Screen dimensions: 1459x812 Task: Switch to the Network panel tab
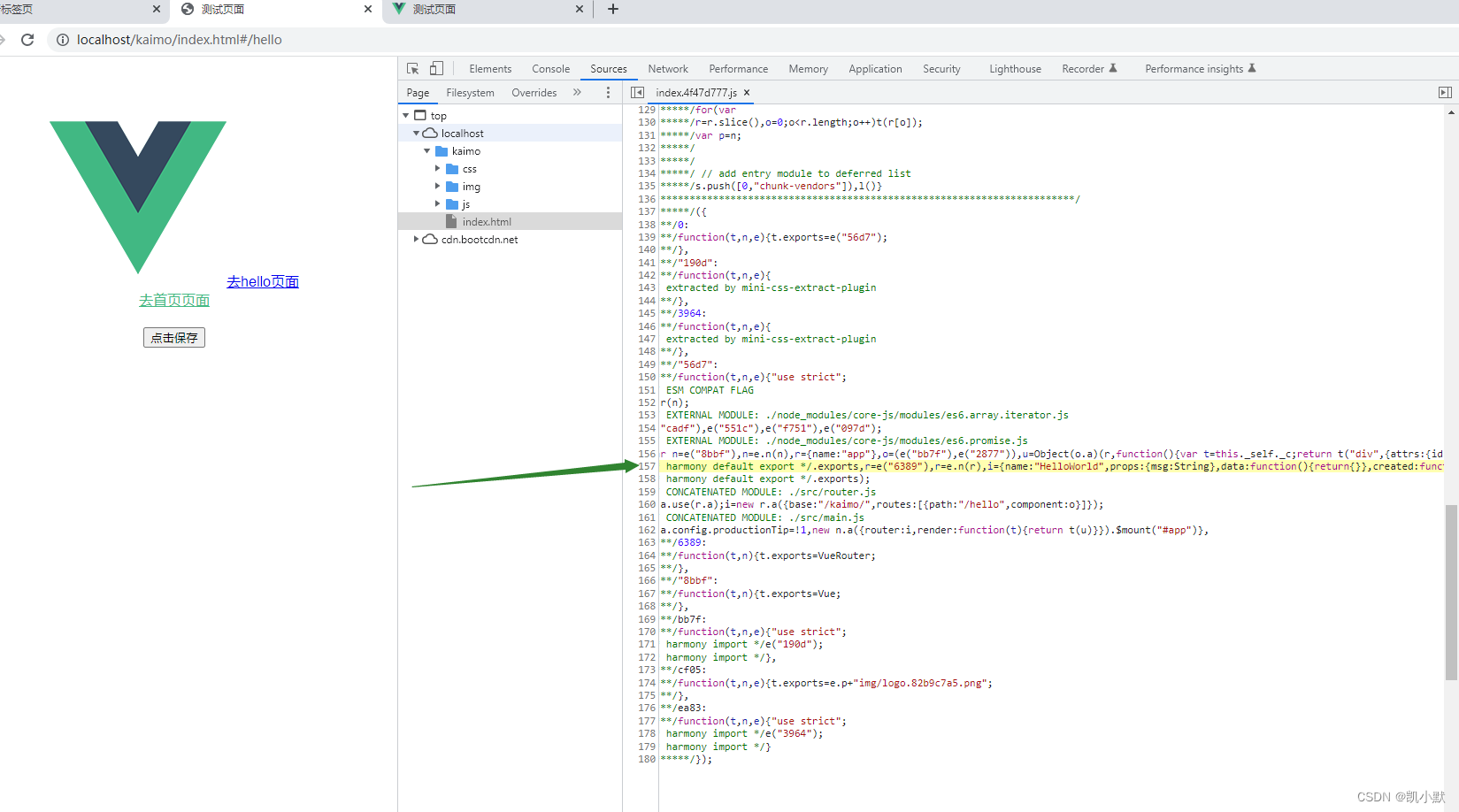tap(668, 69)
